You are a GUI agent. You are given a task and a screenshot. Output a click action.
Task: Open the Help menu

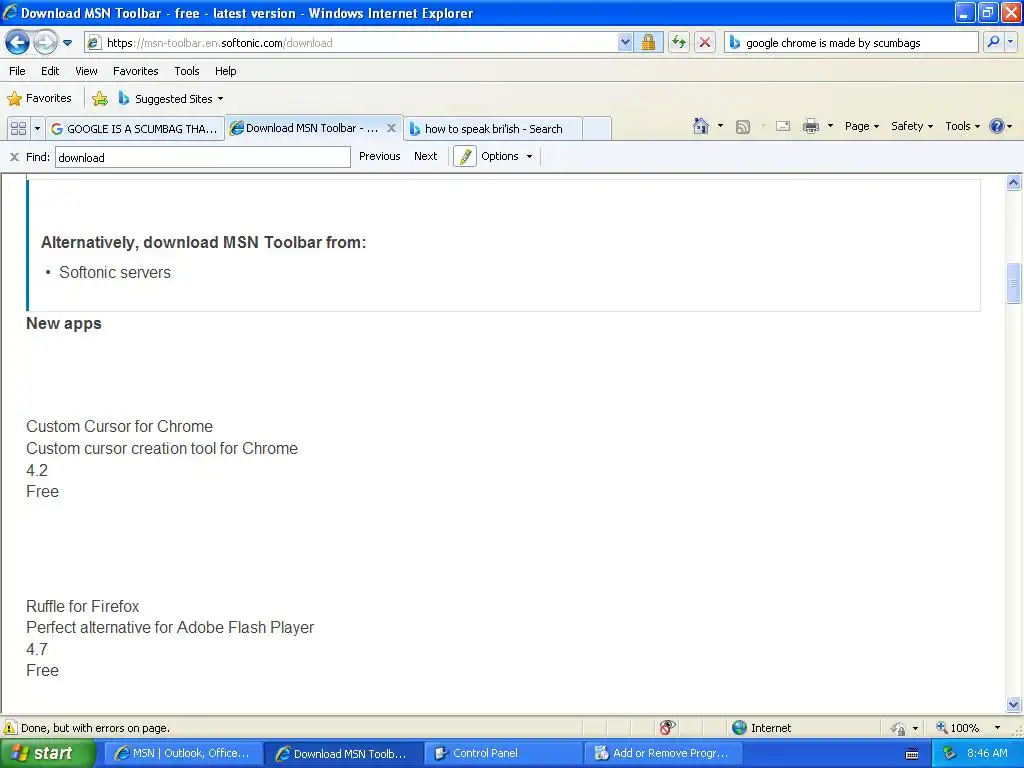pyautogui.click(x=226, y=71)
